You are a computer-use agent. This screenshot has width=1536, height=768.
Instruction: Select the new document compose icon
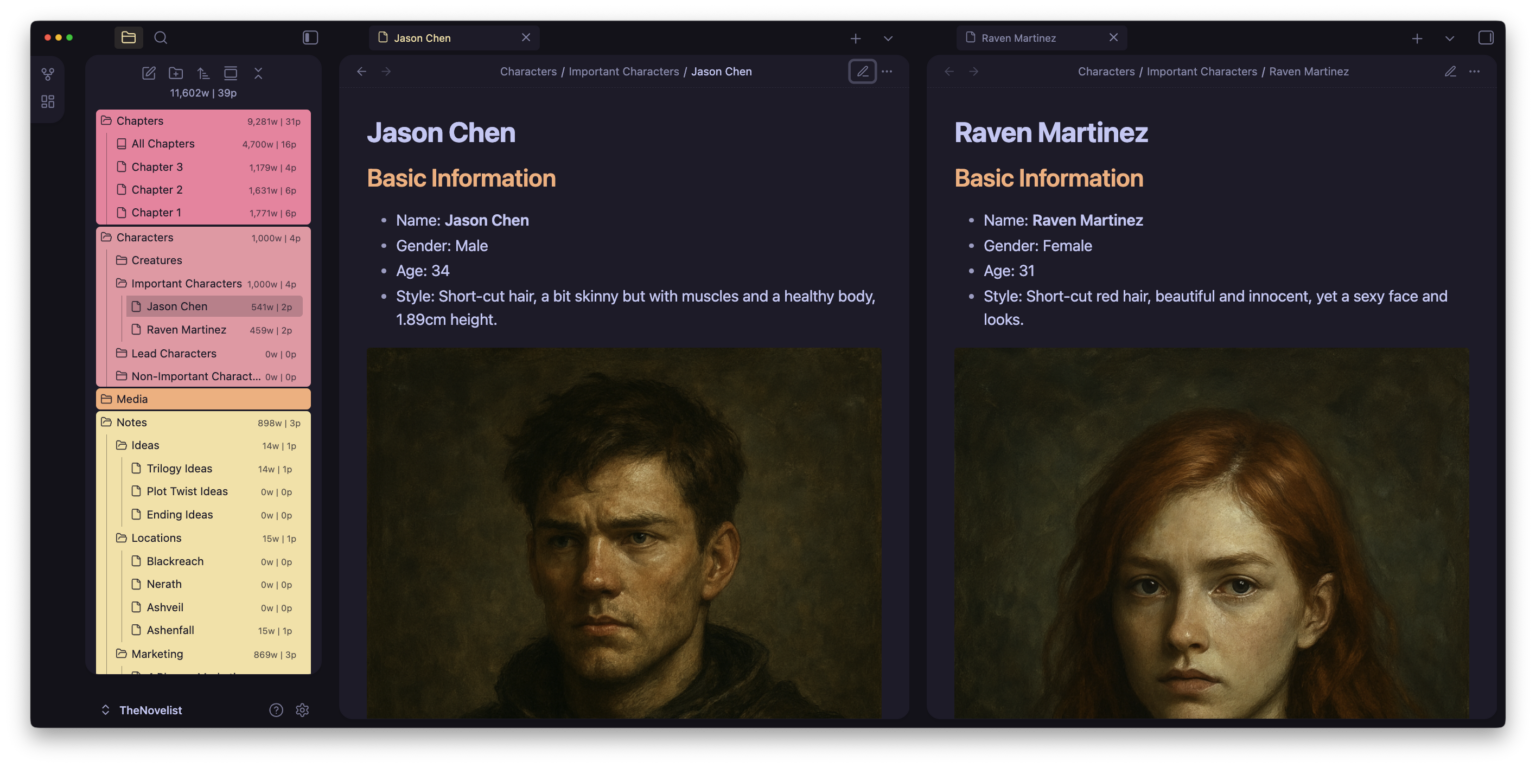coord(148,73)
